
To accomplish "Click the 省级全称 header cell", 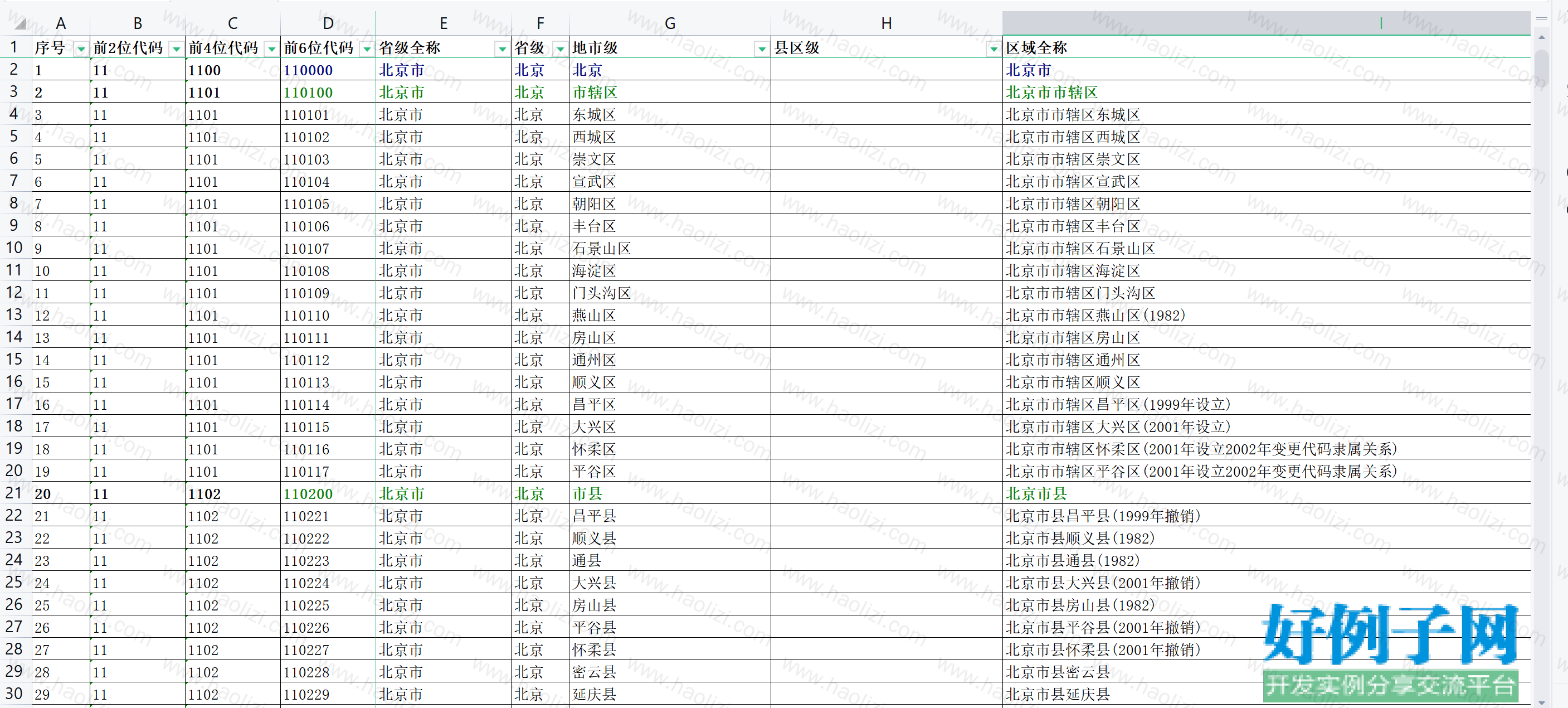I will point(444,47).
